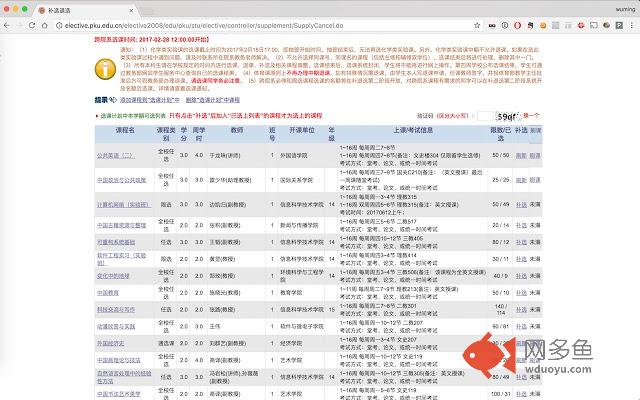Click 补选 in the 140 / 114 row
Screen dimensions: 640x400
tap(521, 309)
